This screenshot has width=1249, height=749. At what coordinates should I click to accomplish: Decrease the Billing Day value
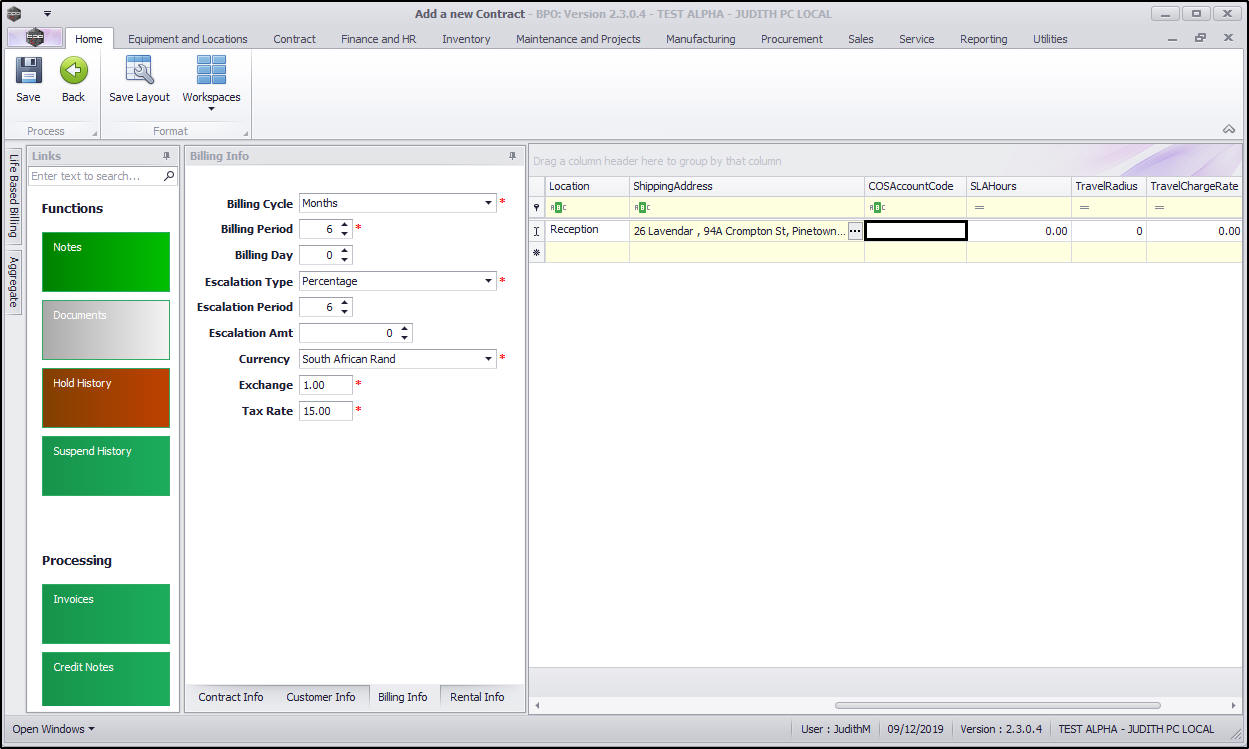click(345, 260)
